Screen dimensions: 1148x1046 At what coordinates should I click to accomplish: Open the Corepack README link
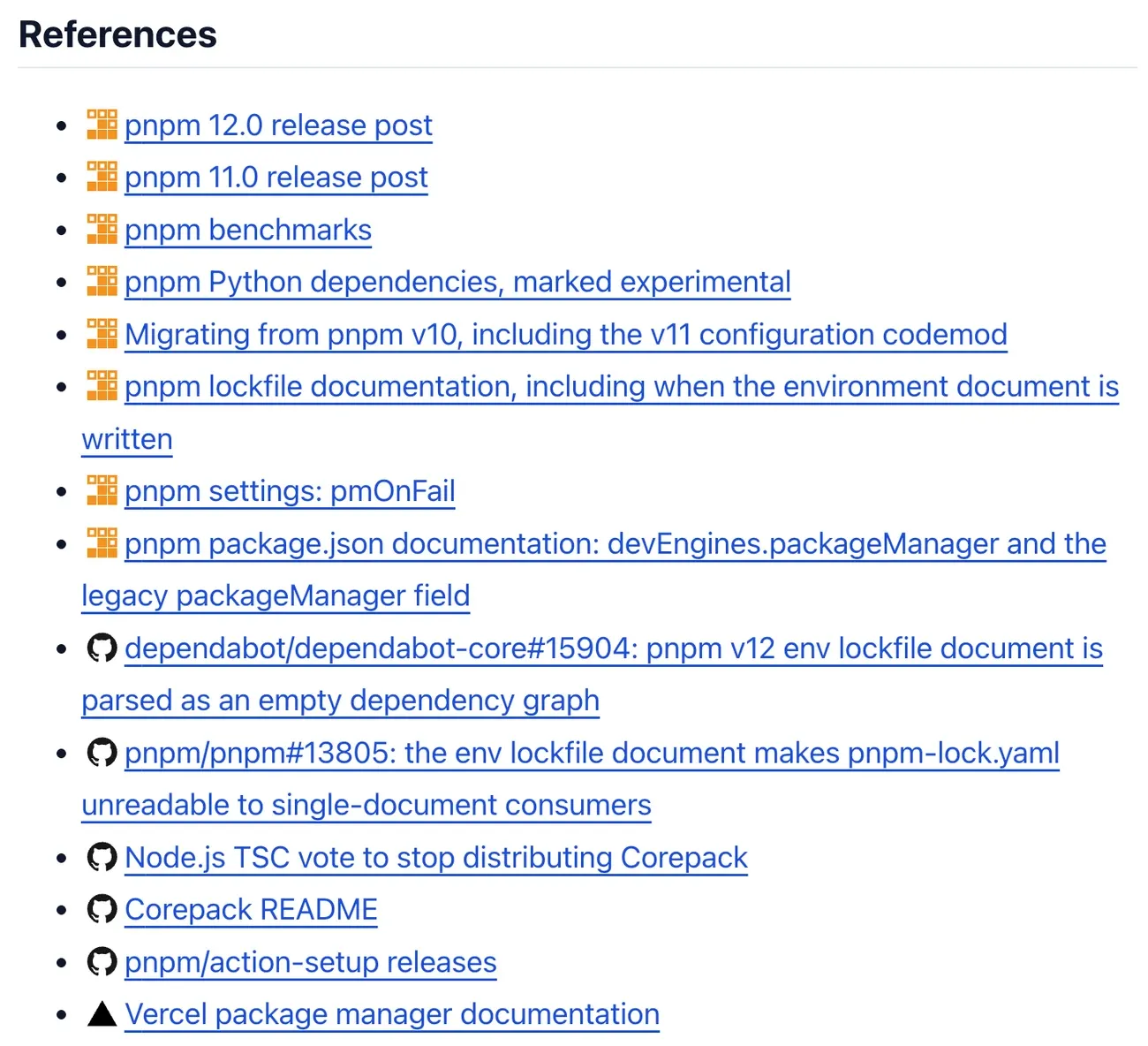pos(251,910)
